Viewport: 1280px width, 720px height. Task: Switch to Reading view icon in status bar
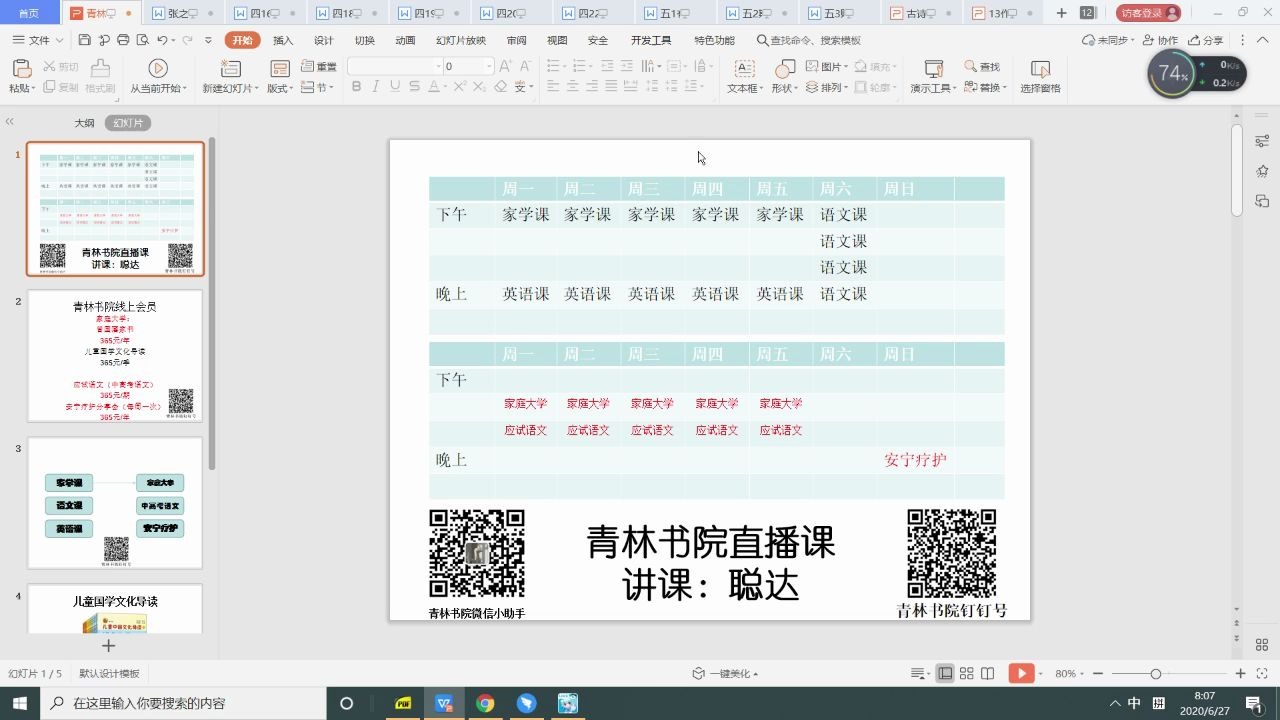coord(988,674)
